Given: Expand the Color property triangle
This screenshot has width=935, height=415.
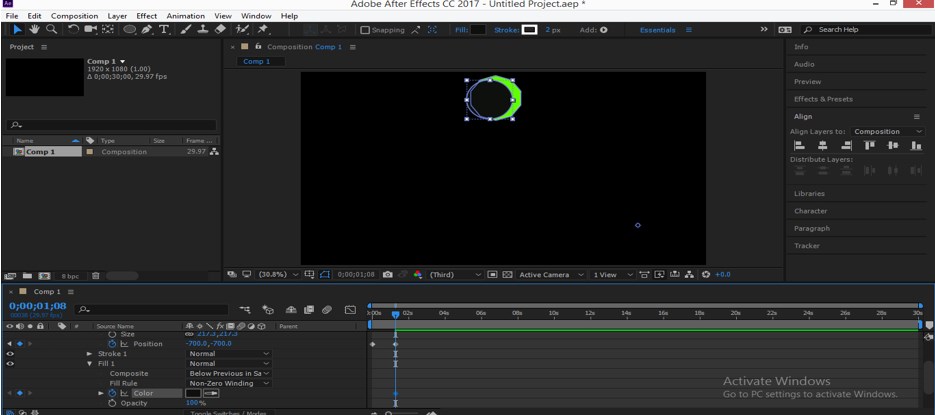Looking at the screenshot, I should click(101, 394).
